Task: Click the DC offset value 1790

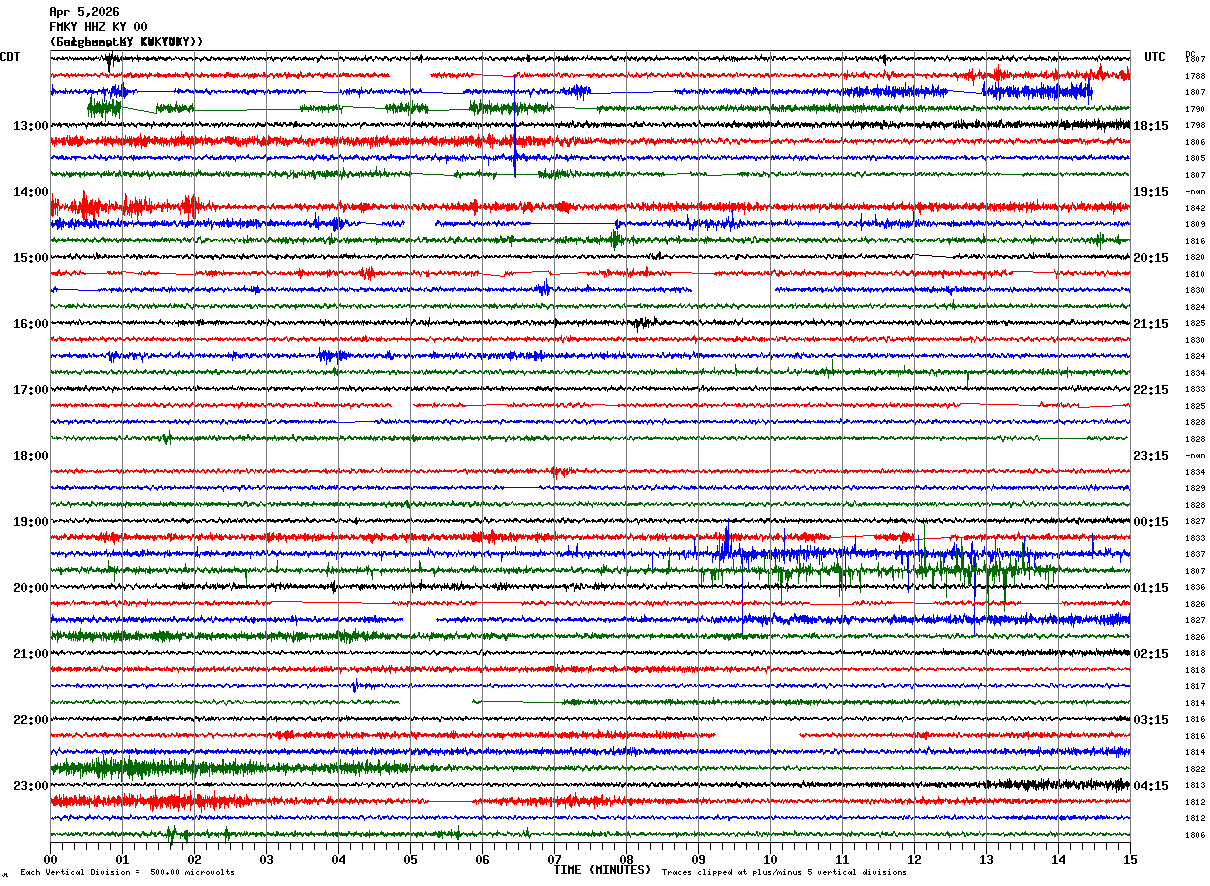Action: (x=1195, y=109)
